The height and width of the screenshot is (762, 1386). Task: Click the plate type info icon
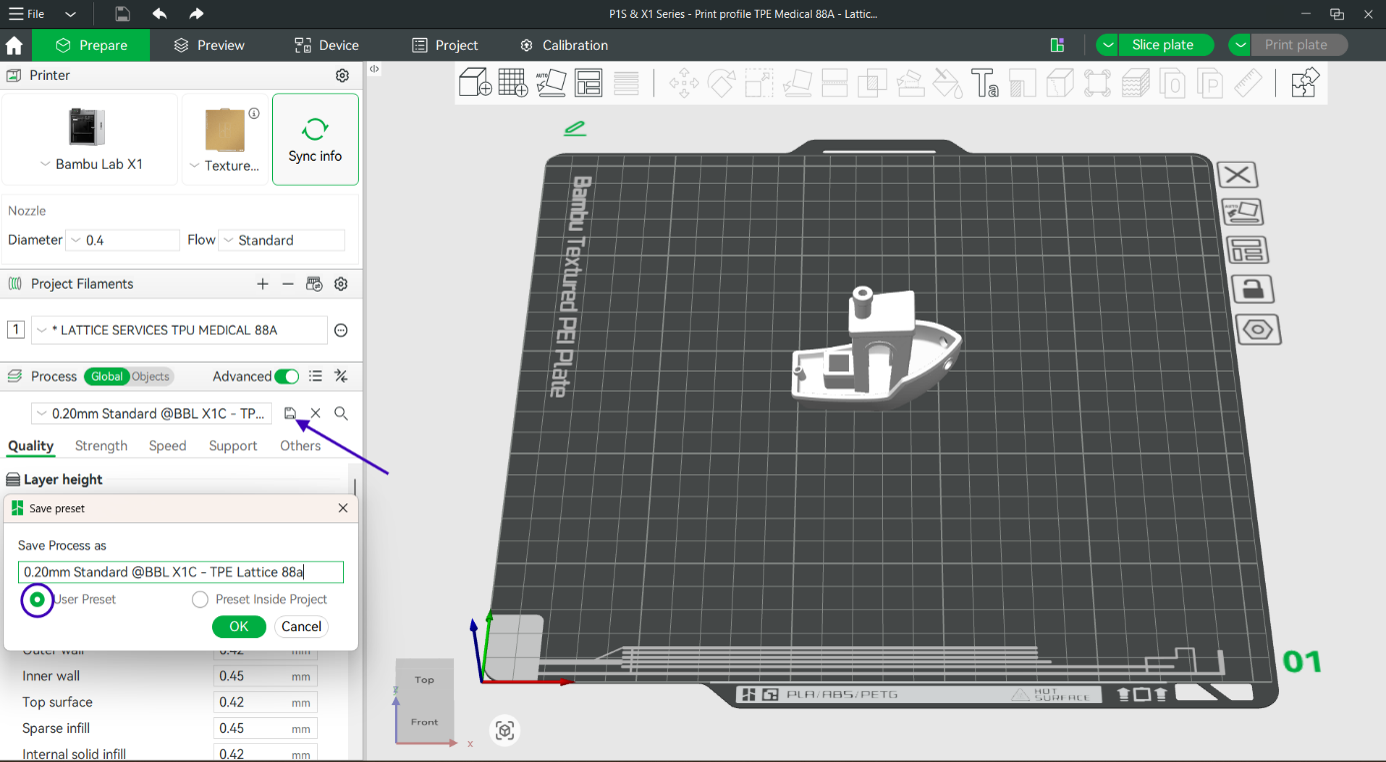click(254, 113)
